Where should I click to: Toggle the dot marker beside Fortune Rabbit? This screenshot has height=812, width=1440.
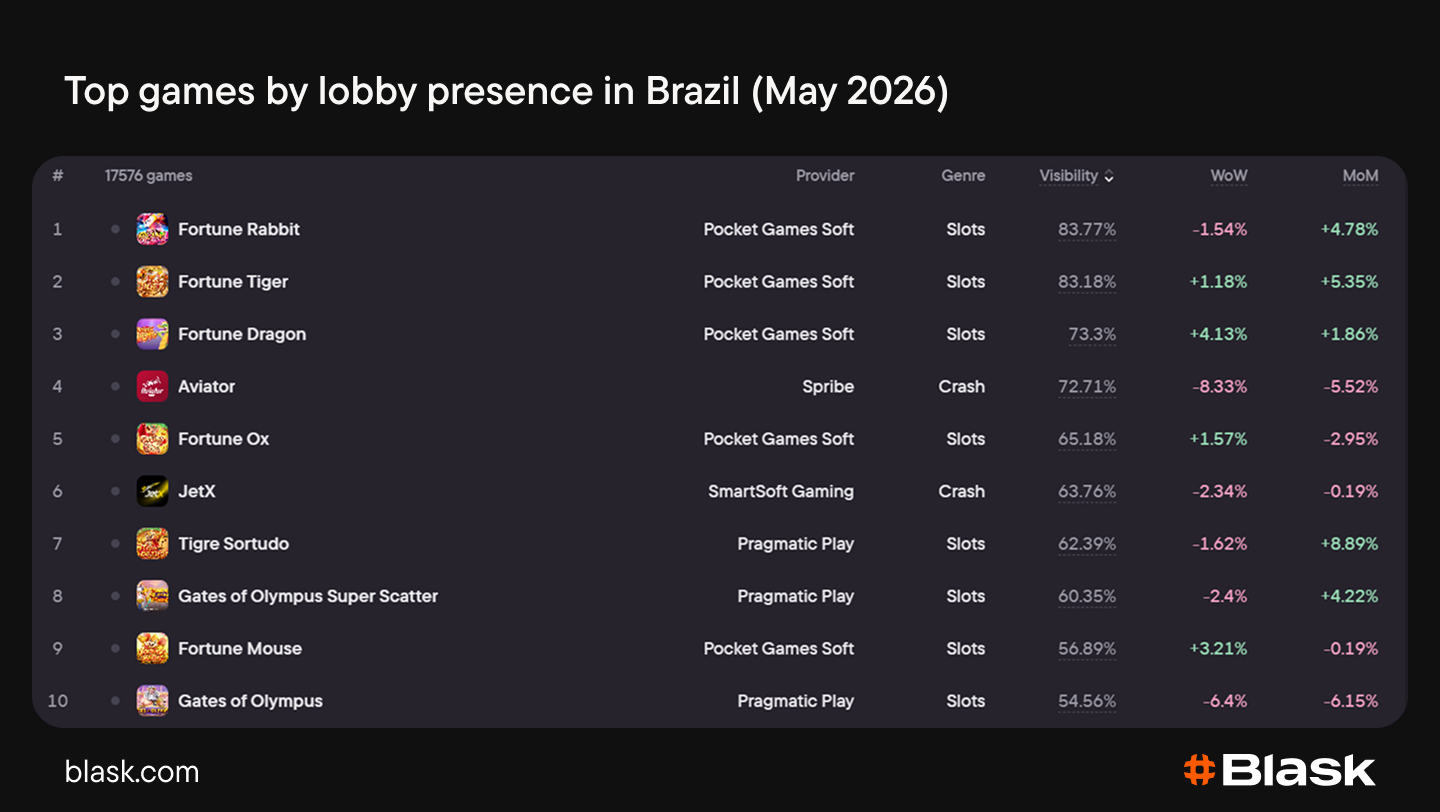[115, 229]
